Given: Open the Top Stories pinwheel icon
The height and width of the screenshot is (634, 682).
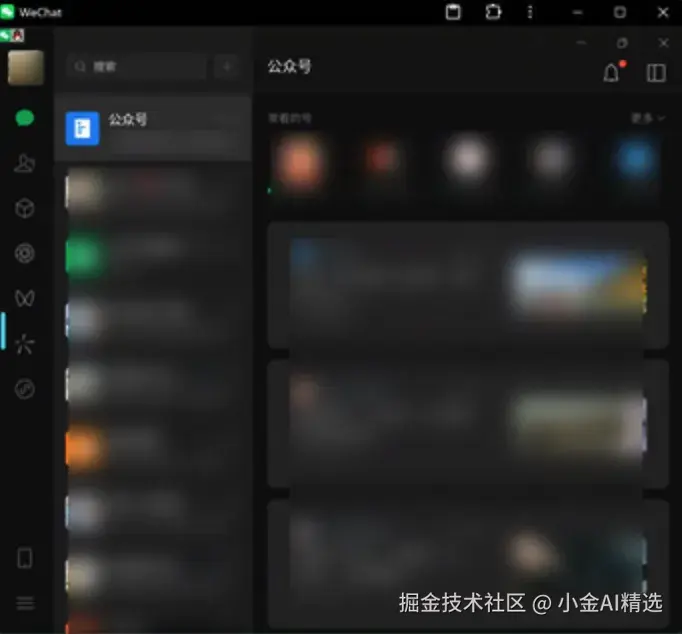Looking at the screenshot, I should point(24,344).
